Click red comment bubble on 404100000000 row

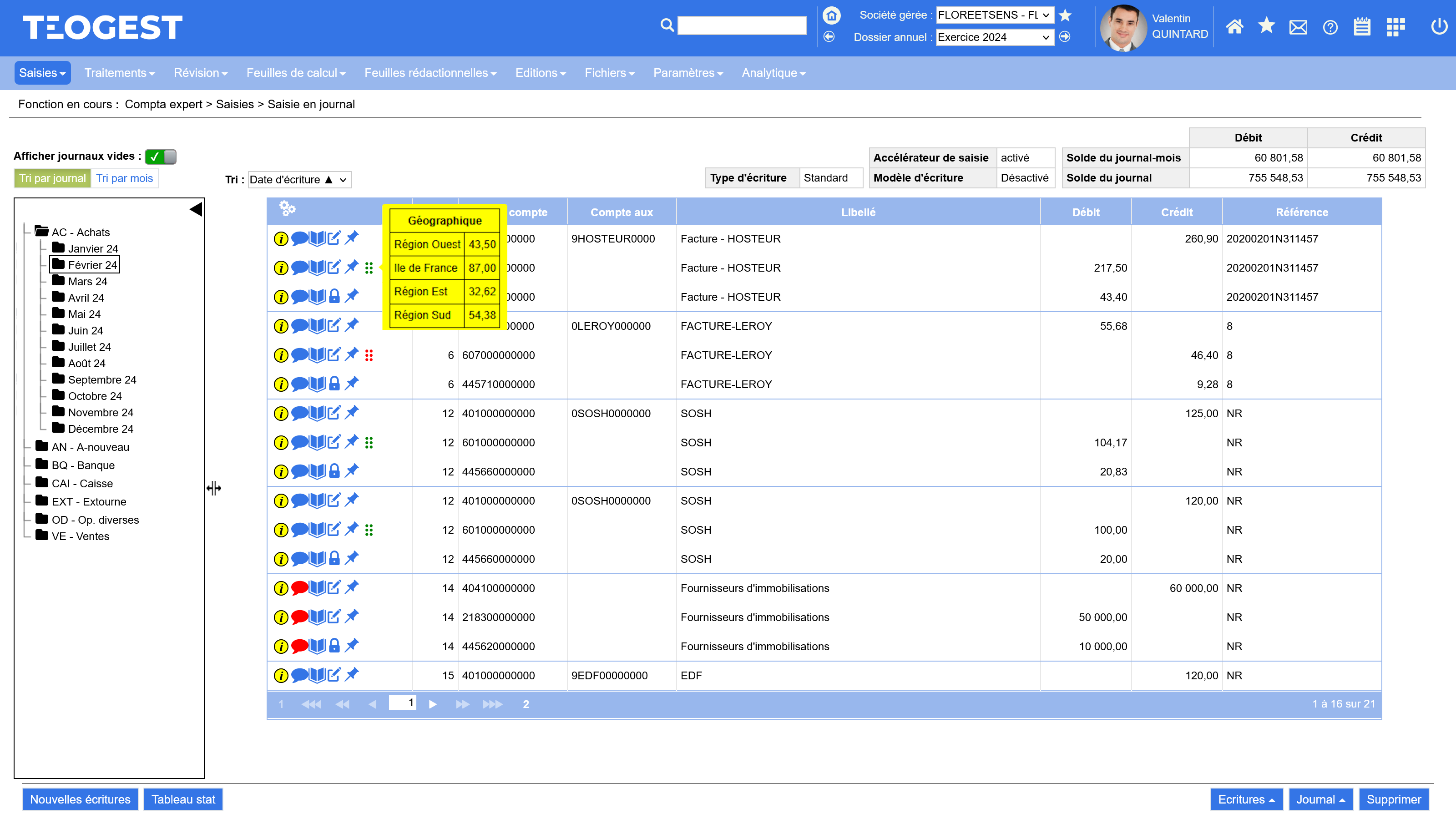299,588
